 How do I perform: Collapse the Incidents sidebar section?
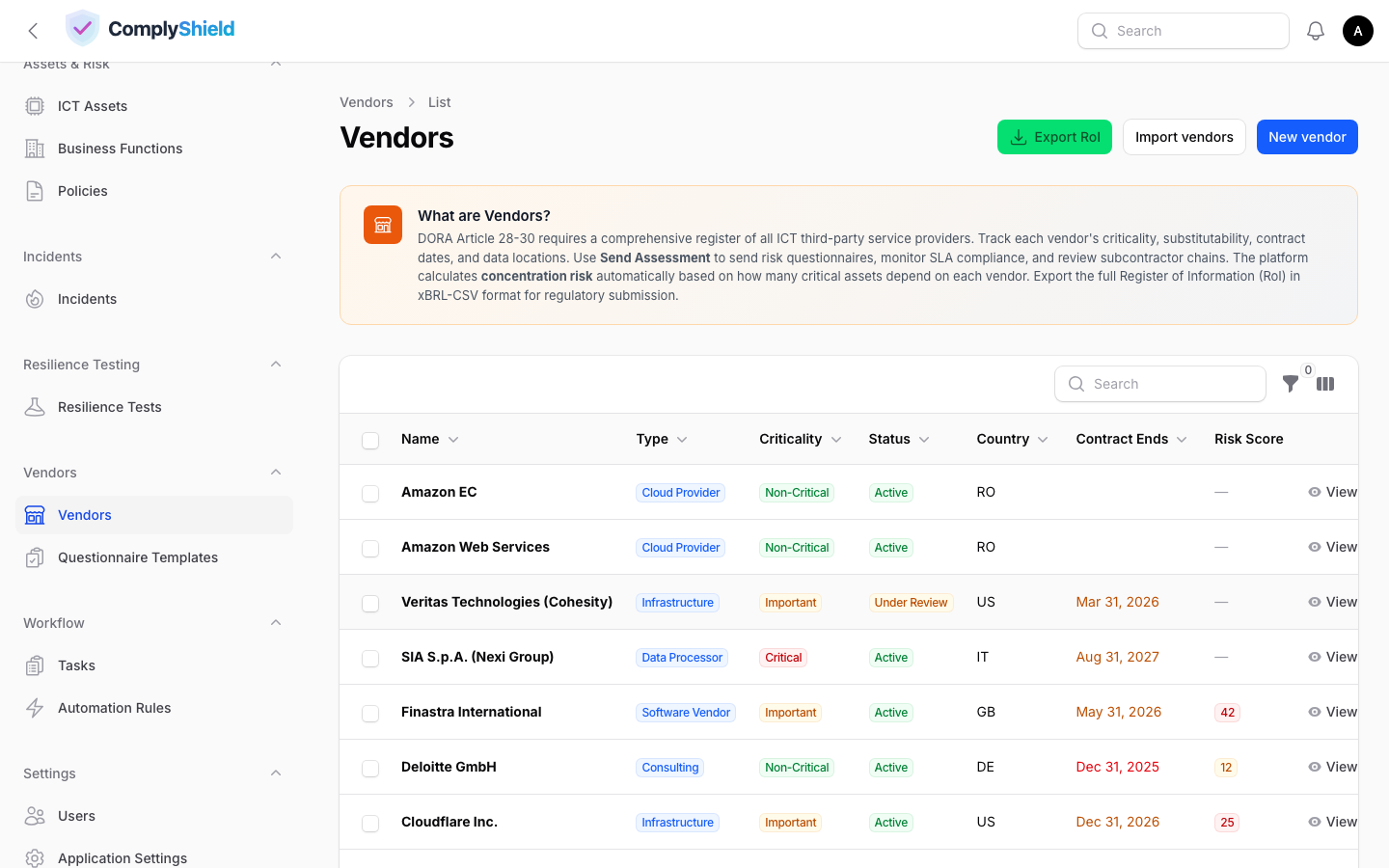(276, 257)
